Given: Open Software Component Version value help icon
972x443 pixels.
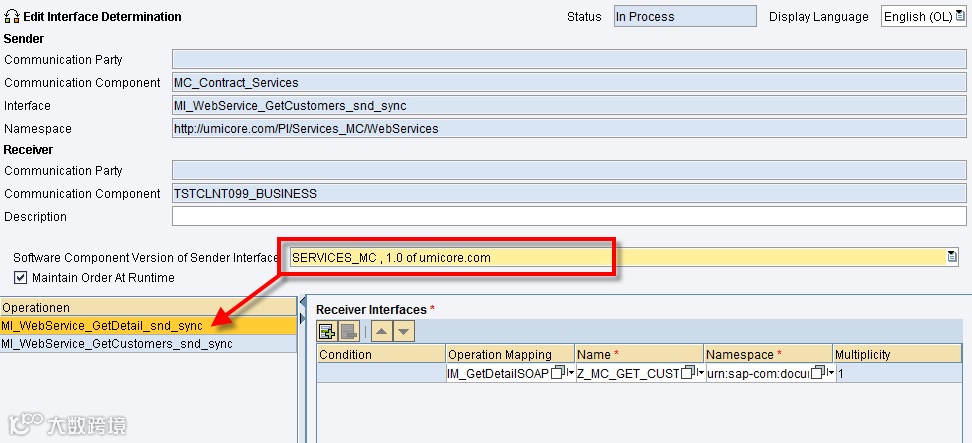Looking at the screenshot, I should tap(952, 257).
